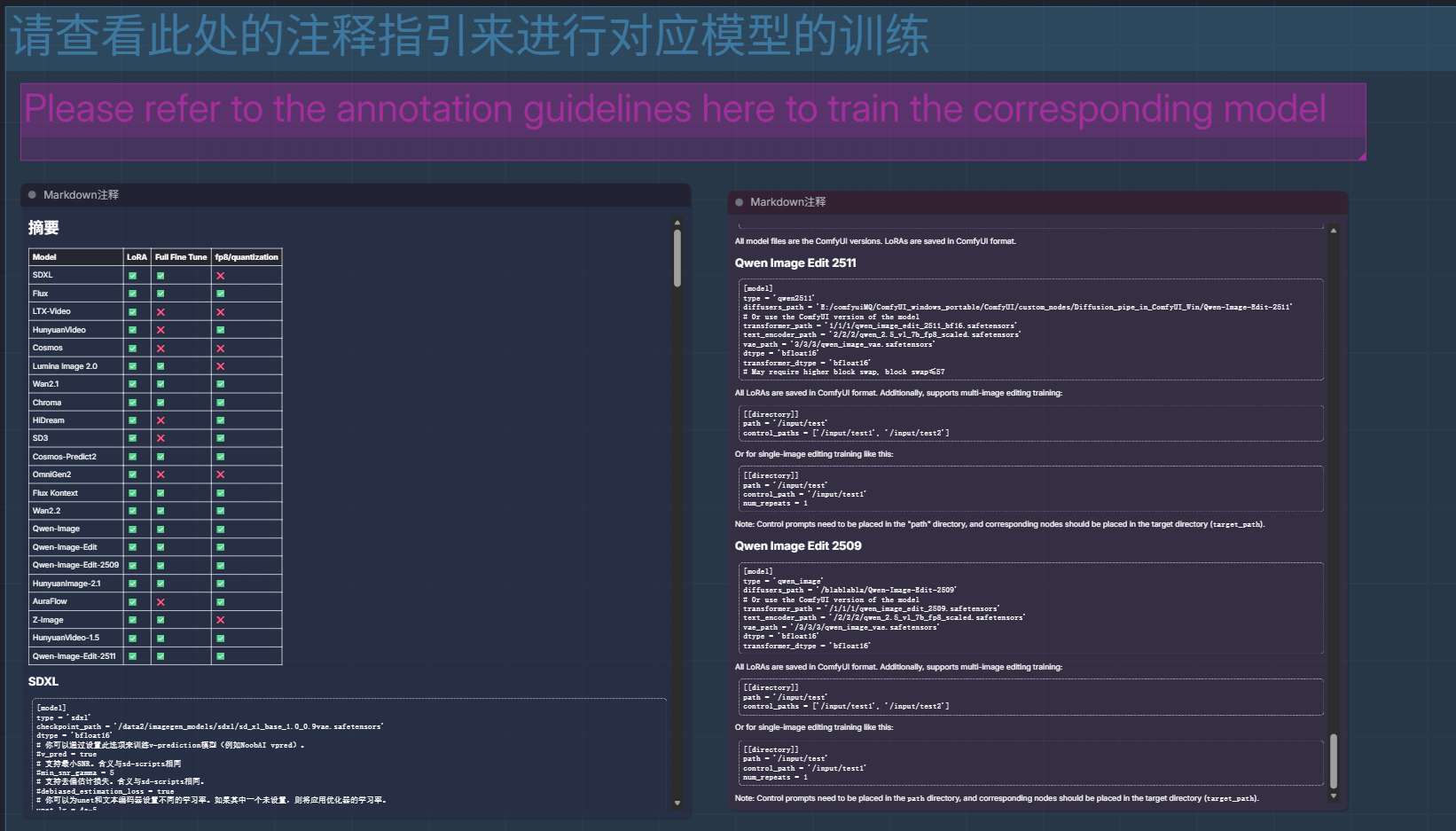
Task: Click the '# May require higher block swap' comment line
Action: pyautogui.click(x=844, y=372)
